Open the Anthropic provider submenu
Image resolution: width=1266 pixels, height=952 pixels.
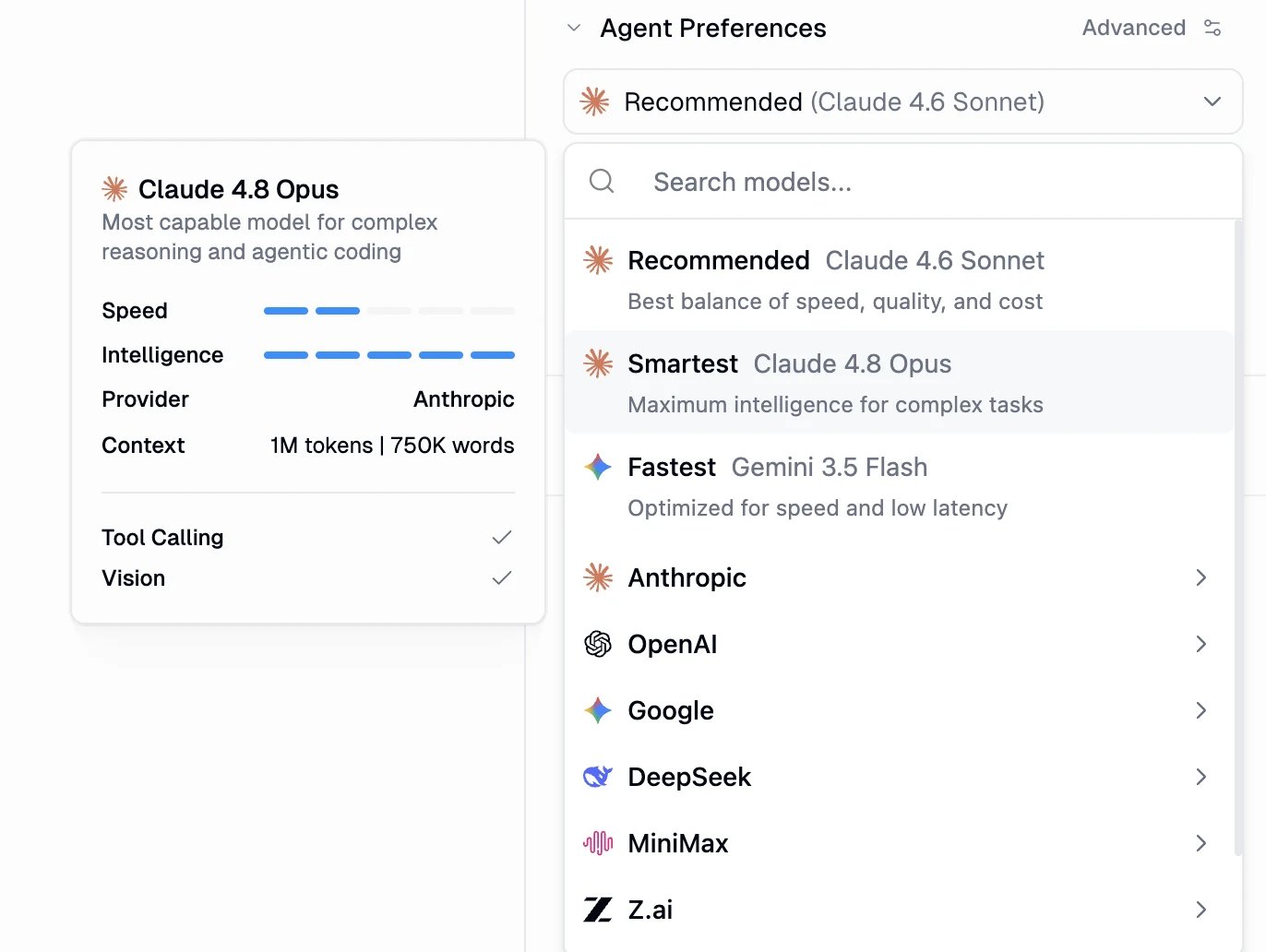(x=900, y=577)
